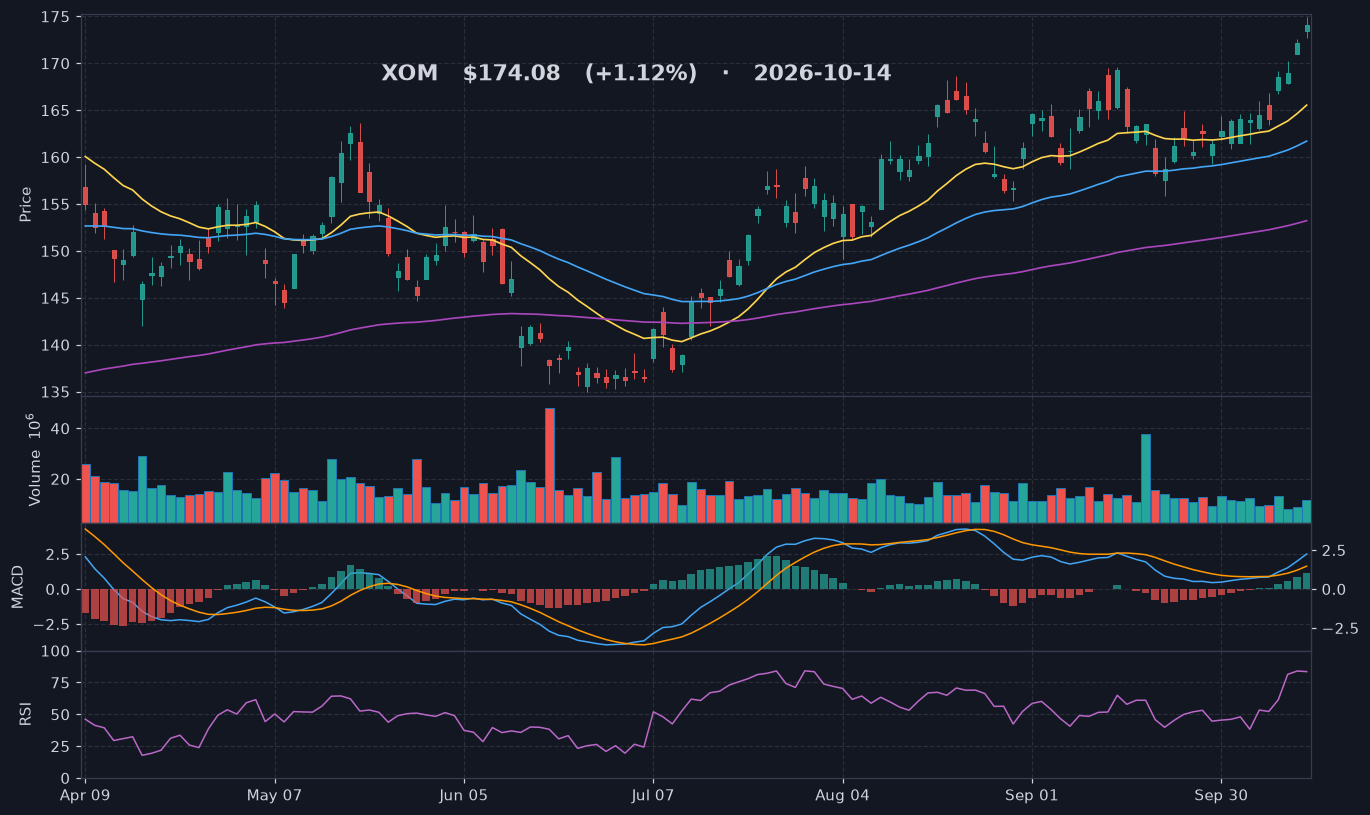
Task: Click the 20 tick on the Volume axis
Action: click(61, 480)
